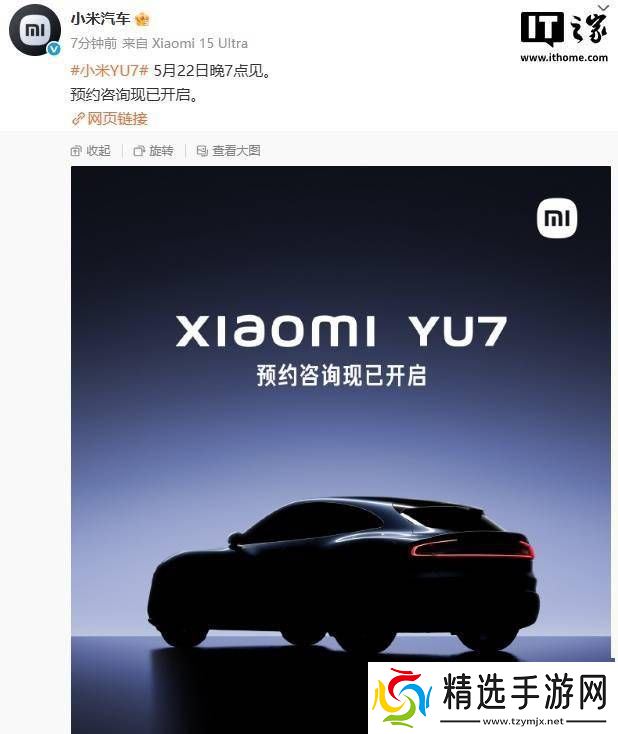Expand the post options chevron
Viewport: 618px width, 734px height.
point(604,7)
